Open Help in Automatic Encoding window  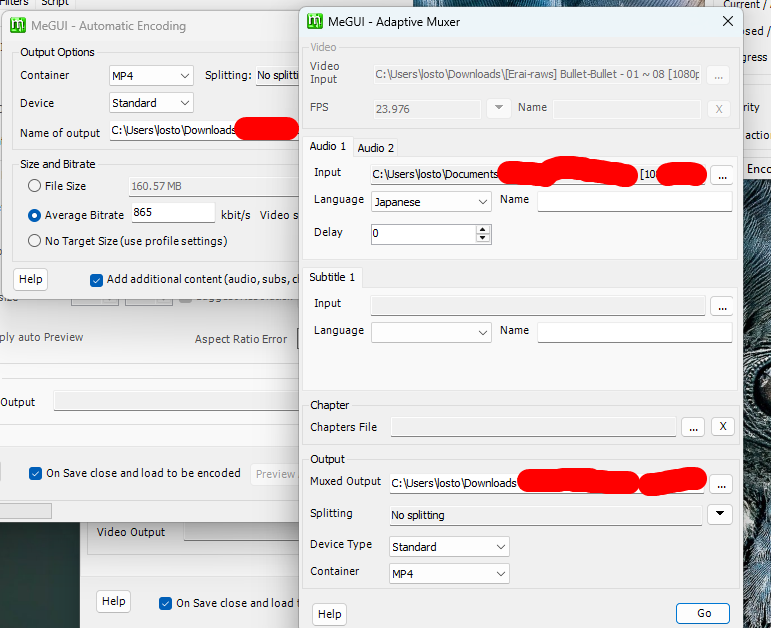[30, 279]
